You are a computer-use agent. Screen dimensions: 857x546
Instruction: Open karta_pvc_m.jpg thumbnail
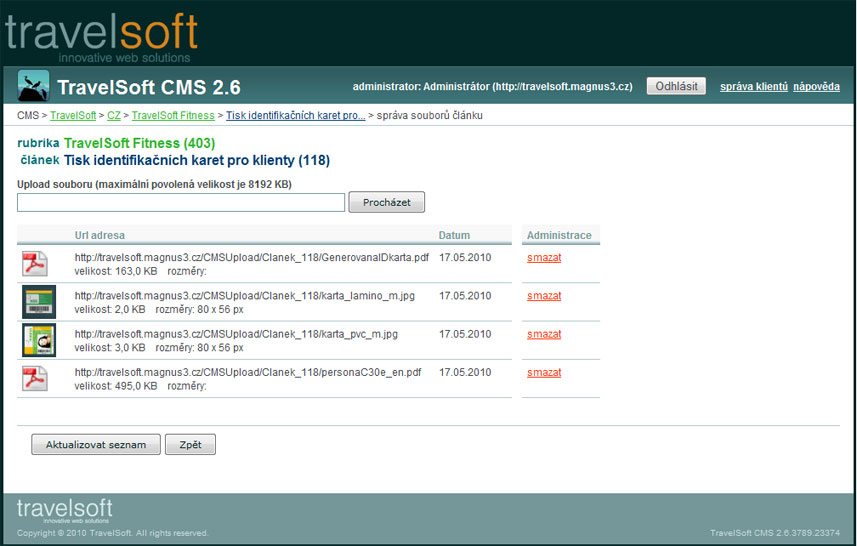(x=39, y=340)
